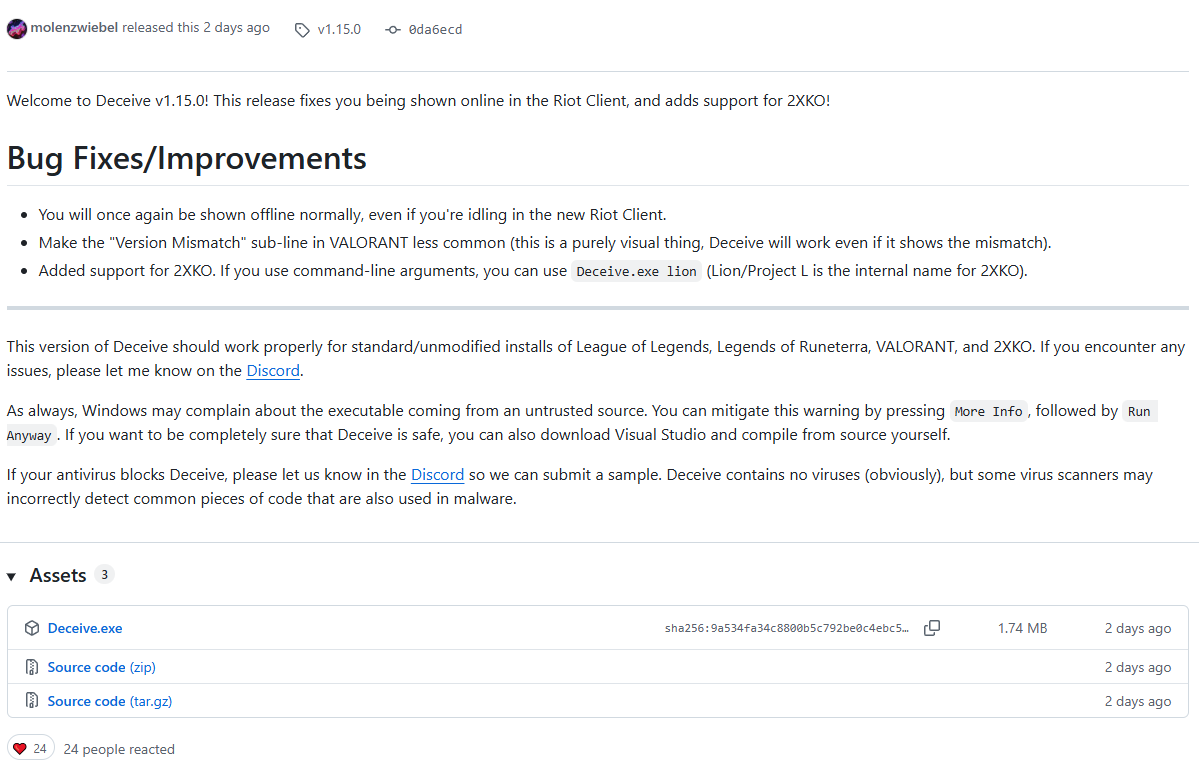Follow the first Discord link about issues

point(273,371)
